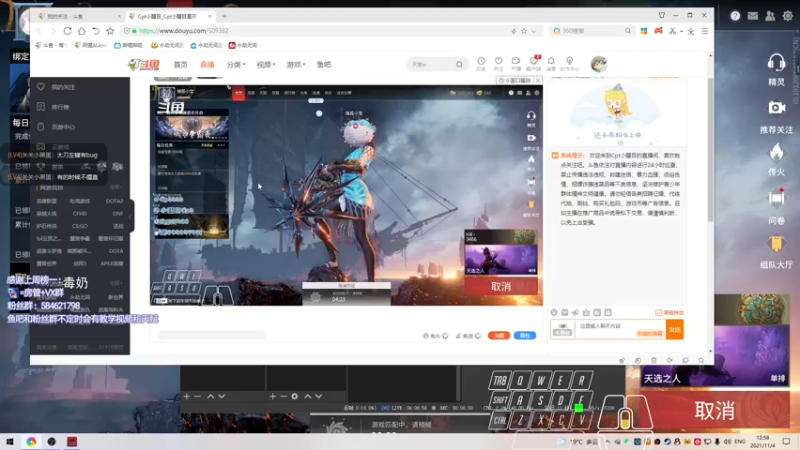
Task: Open the envelope icon in chat toolbar
Action: pyautogui.click(x=565, y=313)
